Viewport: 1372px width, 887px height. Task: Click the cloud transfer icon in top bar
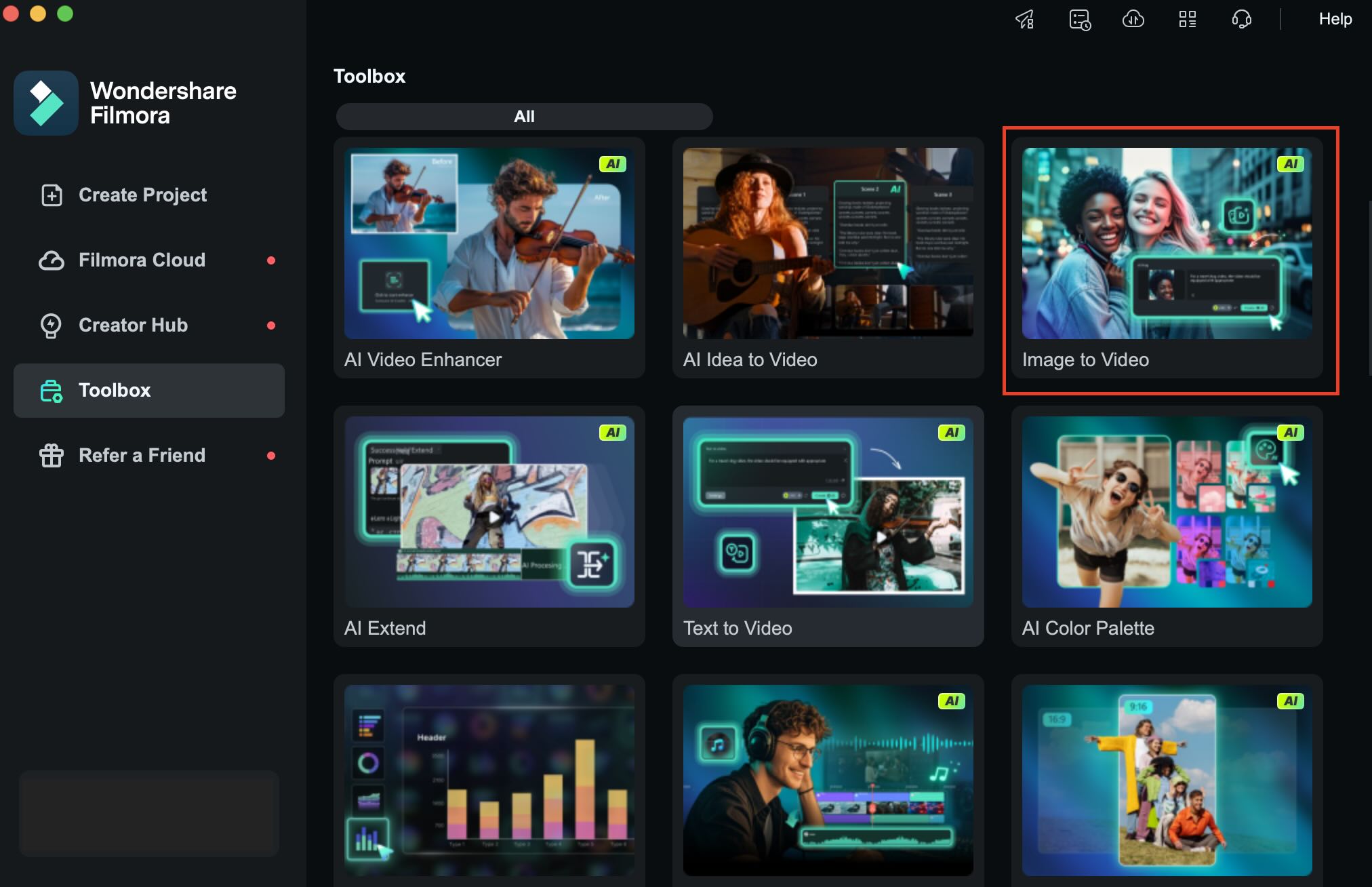(1133, 19)
